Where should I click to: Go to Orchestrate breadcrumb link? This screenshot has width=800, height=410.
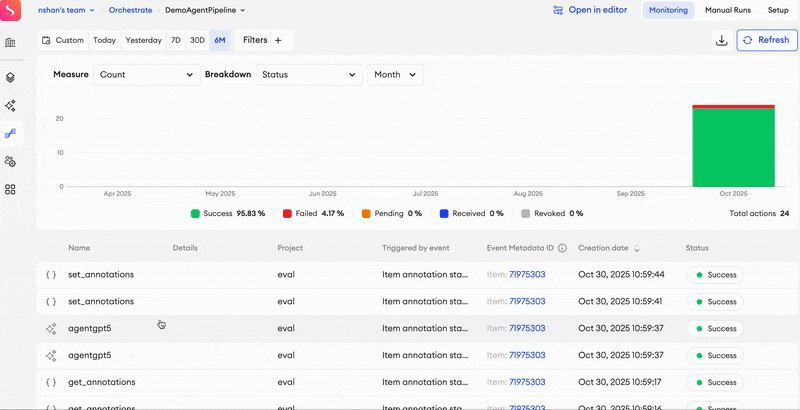(130, 10)
